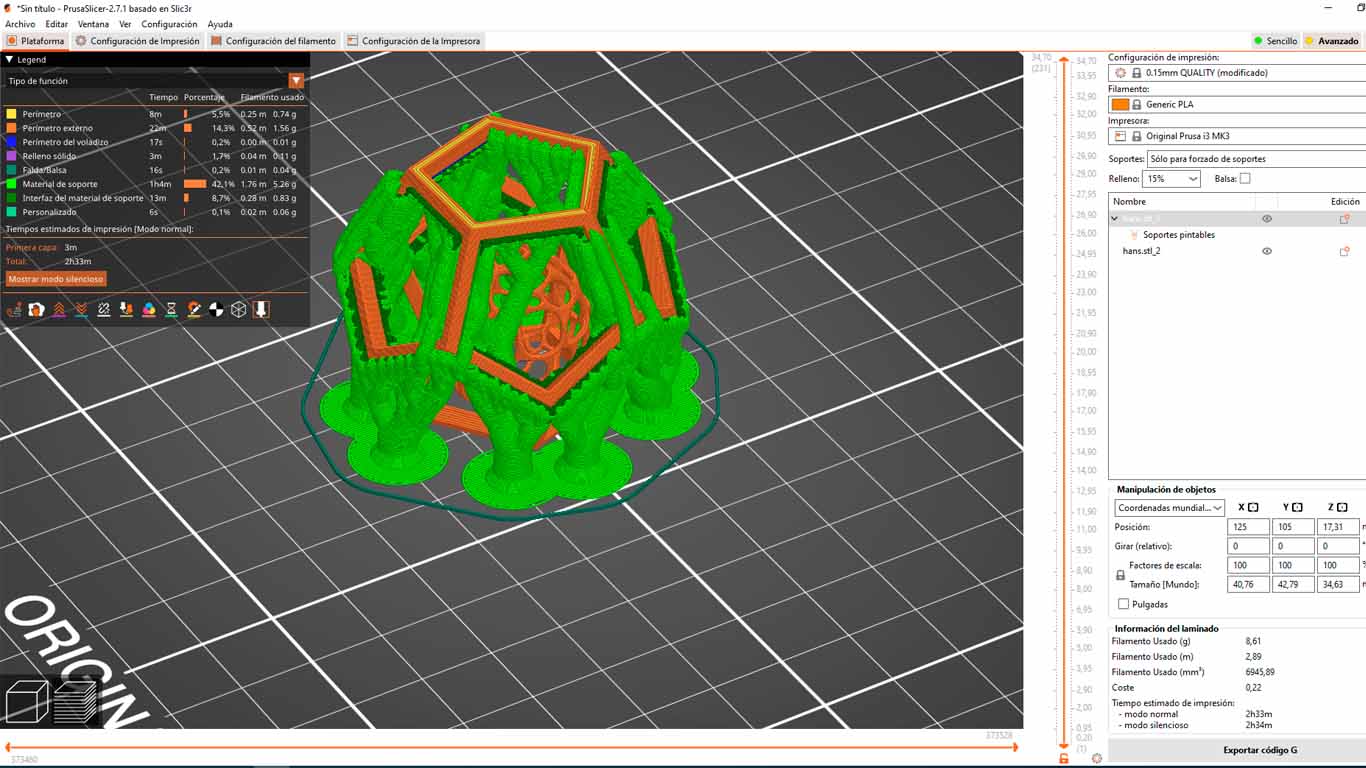Open Coordenadas mundiales dropdown
Screen dimensions: 1366x768
coord(1170,508)
